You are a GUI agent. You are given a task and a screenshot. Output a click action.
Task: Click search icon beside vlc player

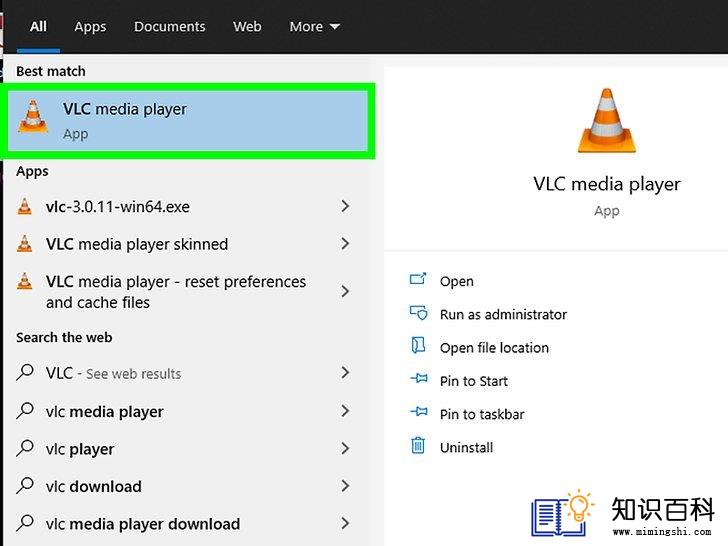(25, 448)
